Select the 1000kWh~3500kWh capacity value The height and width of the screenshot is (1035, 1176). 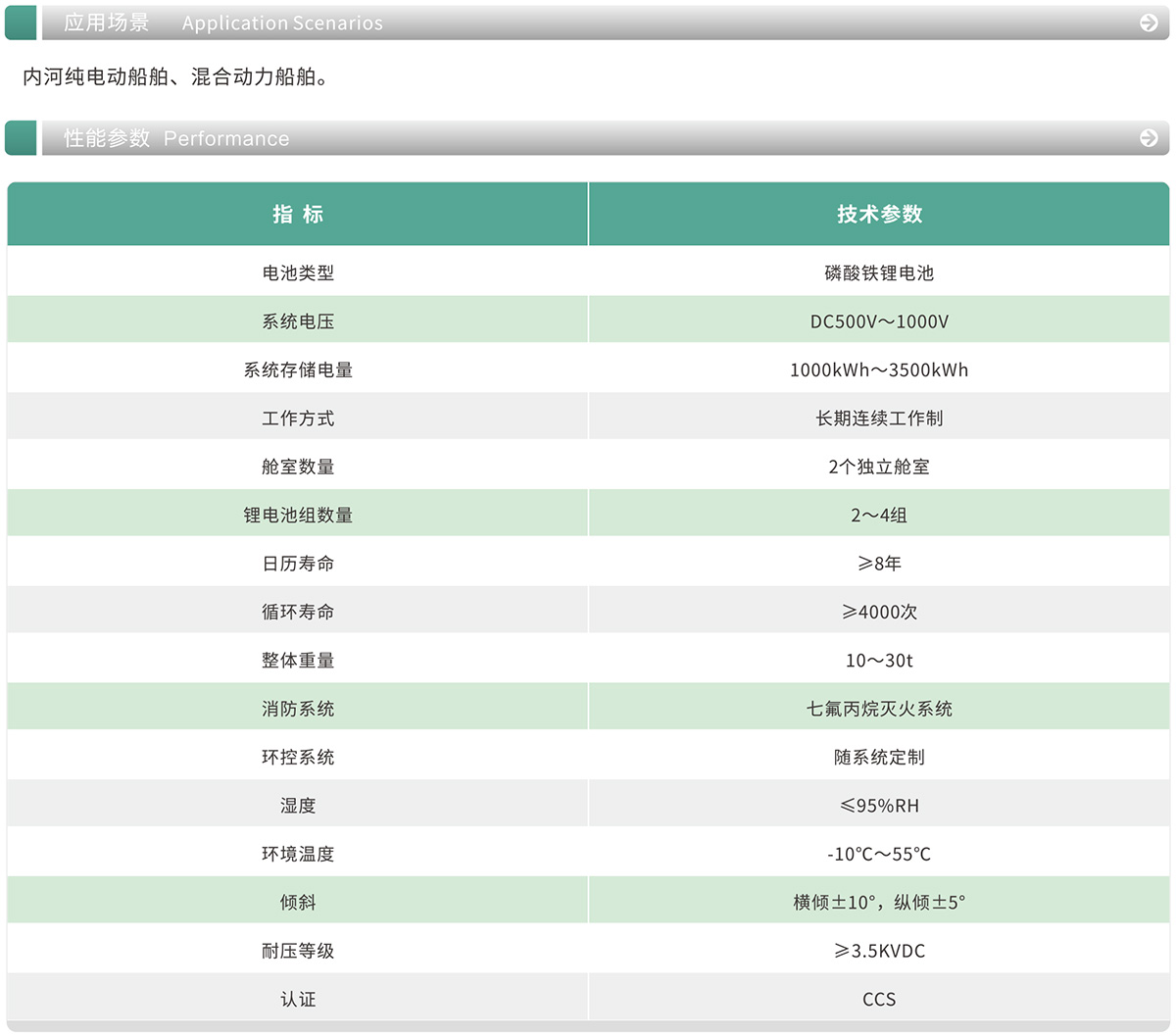(x=879, y=370)
